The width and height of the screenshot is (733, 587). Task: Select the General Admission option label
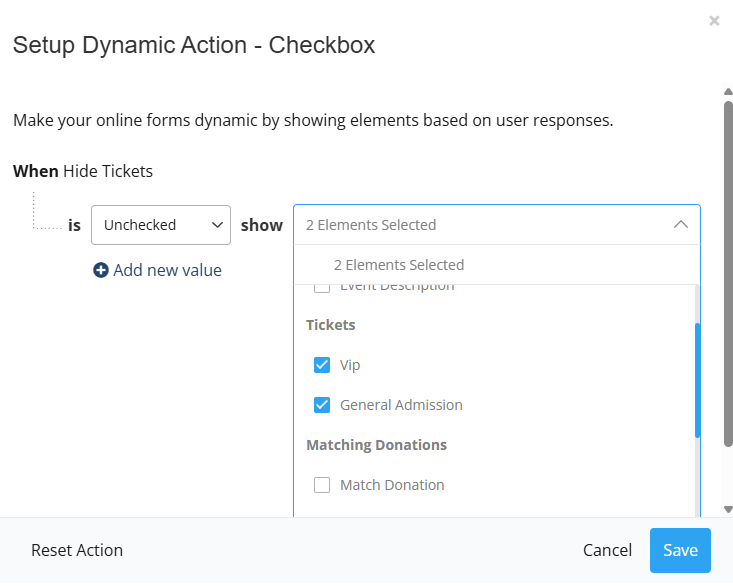(x=401, y=405)
